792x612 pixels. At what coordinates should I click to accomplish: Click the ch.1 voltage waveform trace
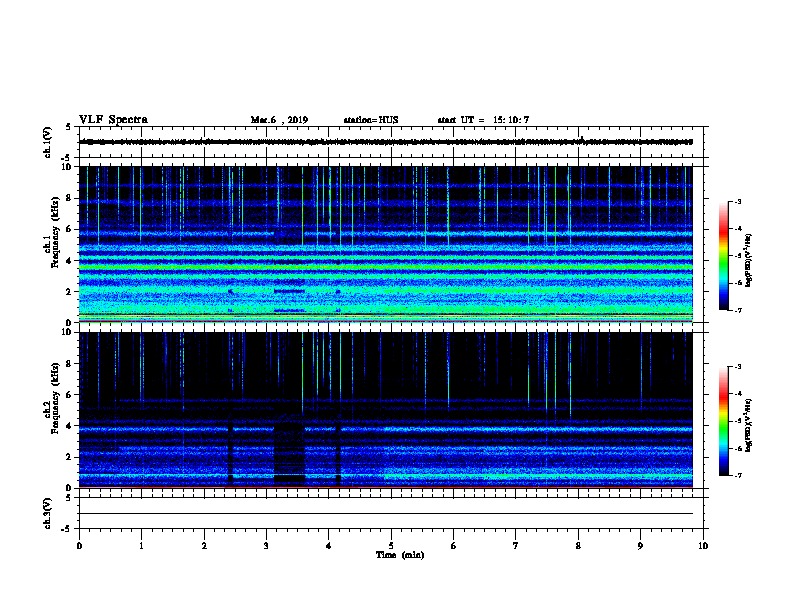[386, 142]
